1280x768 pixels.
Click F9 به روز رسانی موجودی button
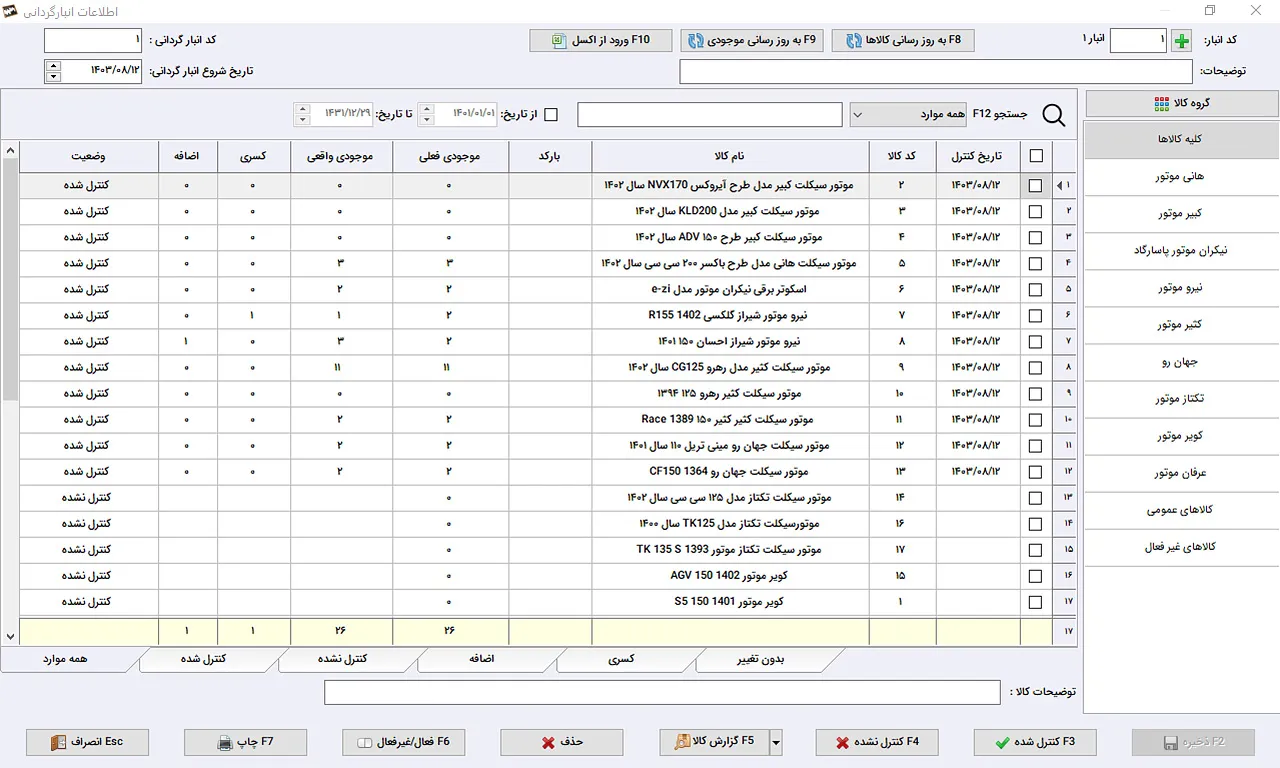(x=752, y=40)
